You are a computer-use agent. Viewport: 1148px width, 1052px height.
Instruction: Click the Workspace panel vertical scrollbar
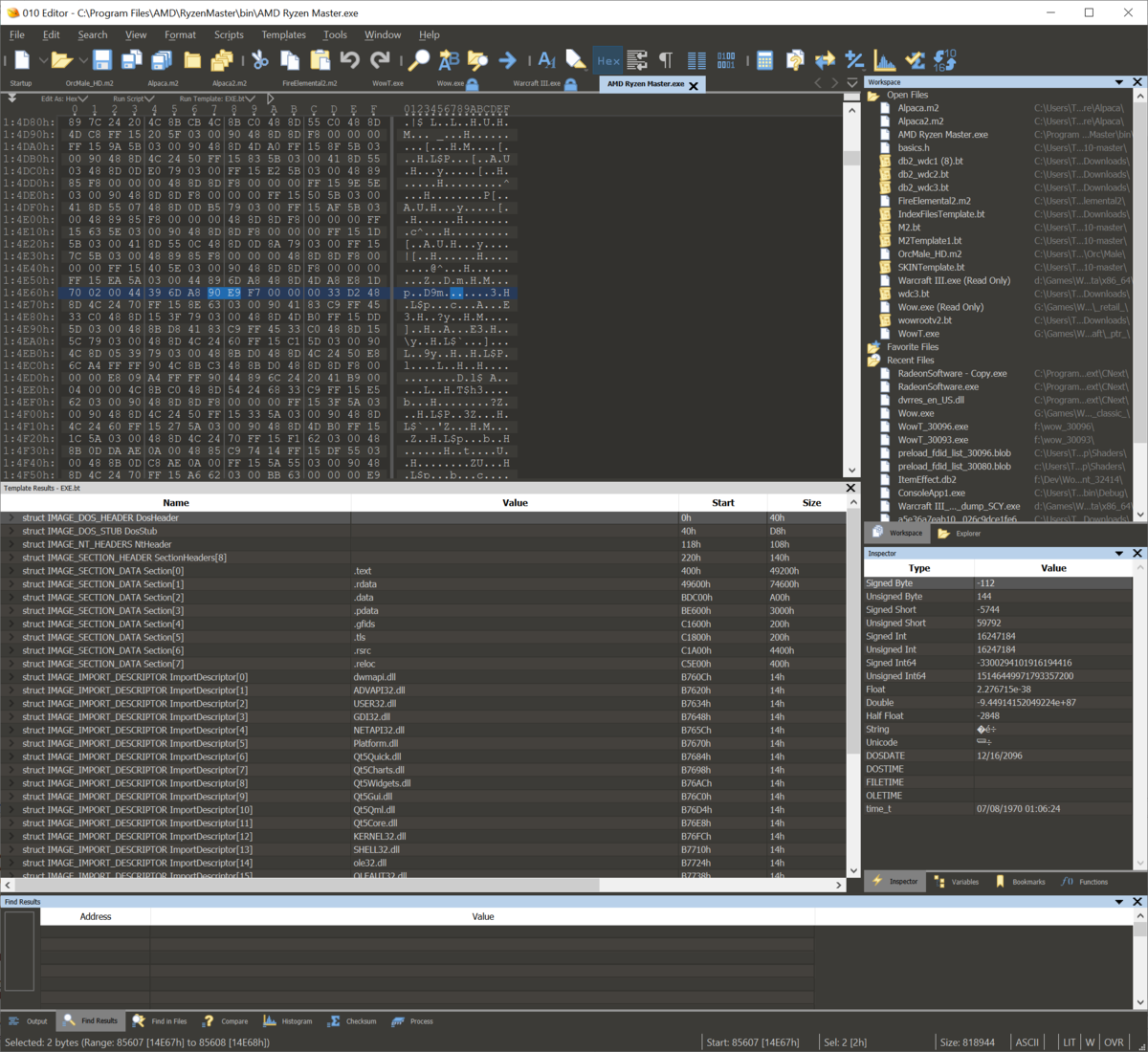pos(1139,304)
